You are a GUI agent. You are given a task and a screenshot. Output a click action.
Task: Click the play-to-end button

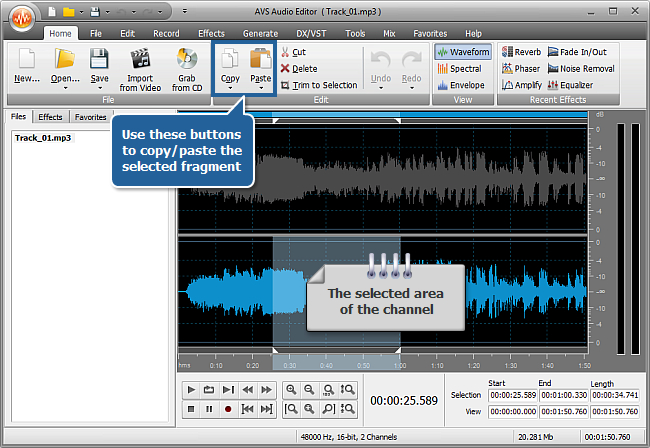pos(228,390)
